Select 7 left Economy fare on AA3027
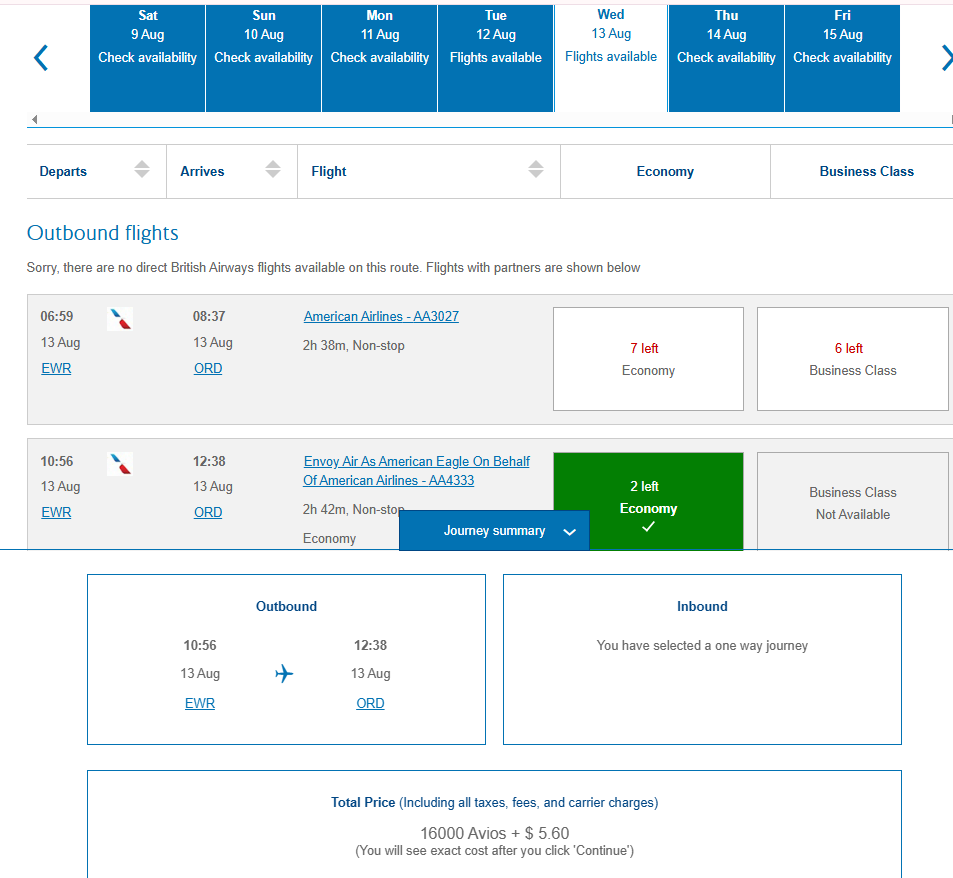The image size is (953, 878). [649, 358]
